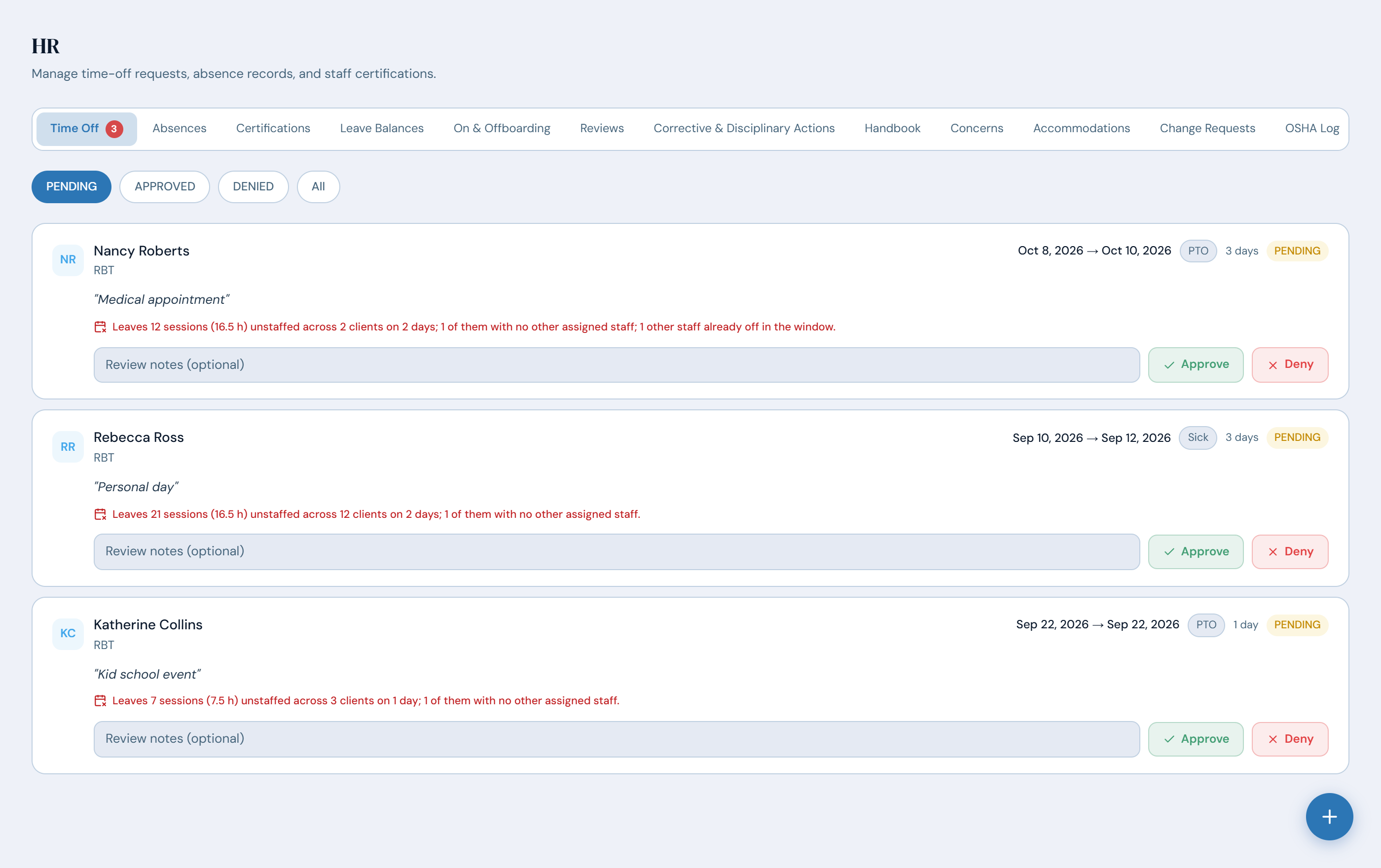Click the "Kid school event" reason text
The image size is (1381, 868).
(147, 674)
